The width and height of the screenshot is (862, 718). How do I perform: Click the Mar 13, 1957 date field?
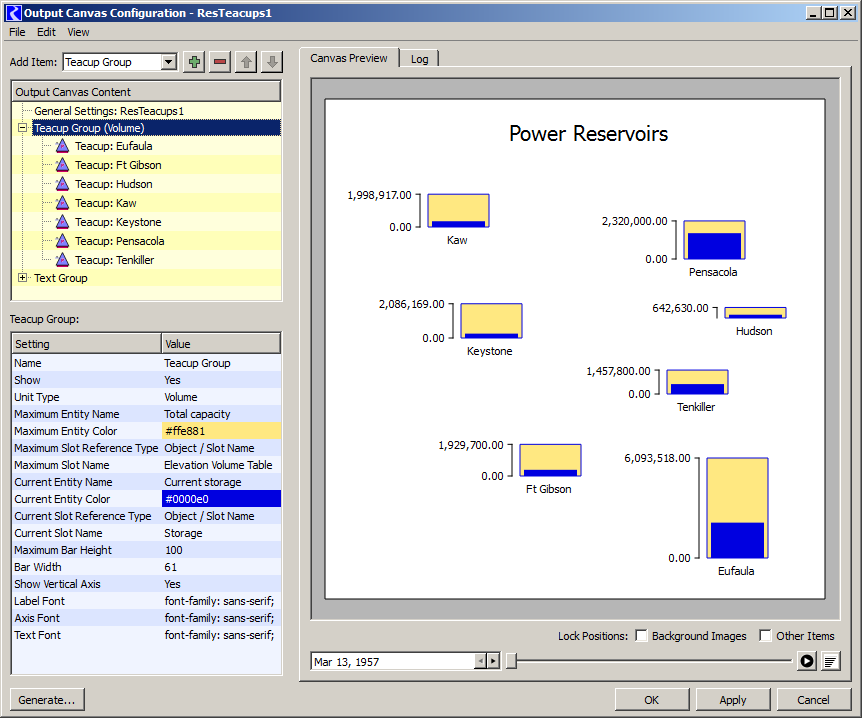coord(393,661)
